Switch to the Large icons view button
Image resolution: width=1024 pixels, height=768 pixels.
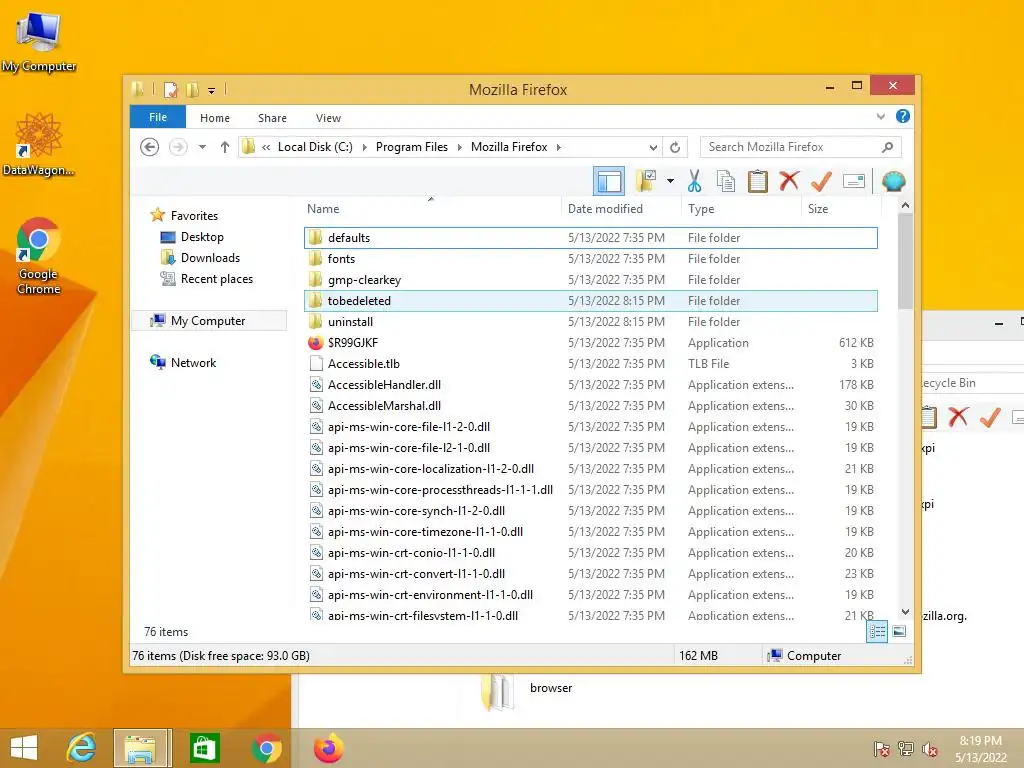tap(899, 632)
